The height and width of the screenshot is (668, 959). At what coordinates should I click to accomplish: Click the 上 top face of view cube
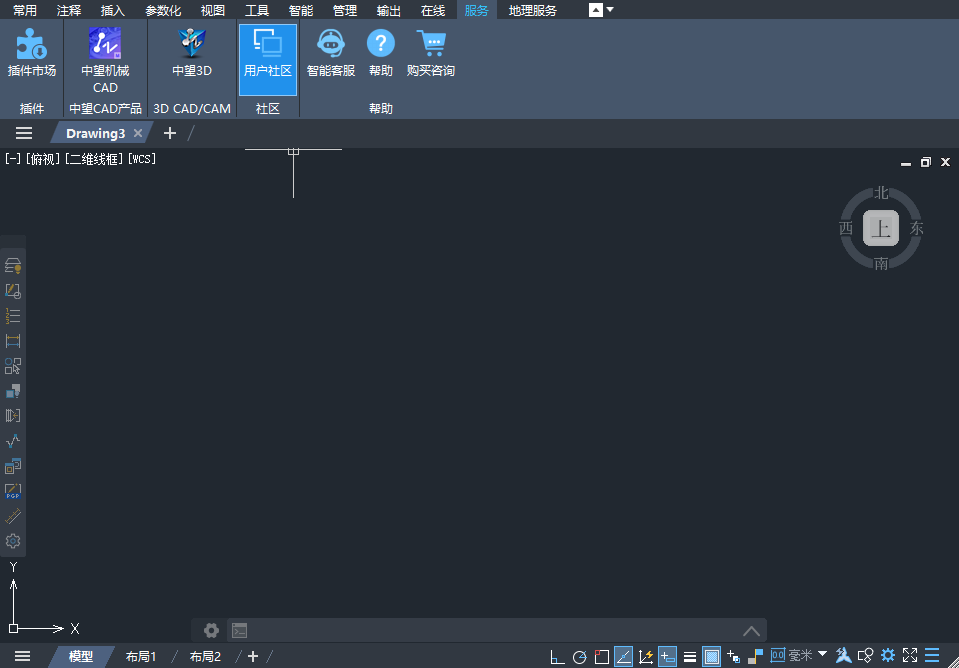click(881, 228)
